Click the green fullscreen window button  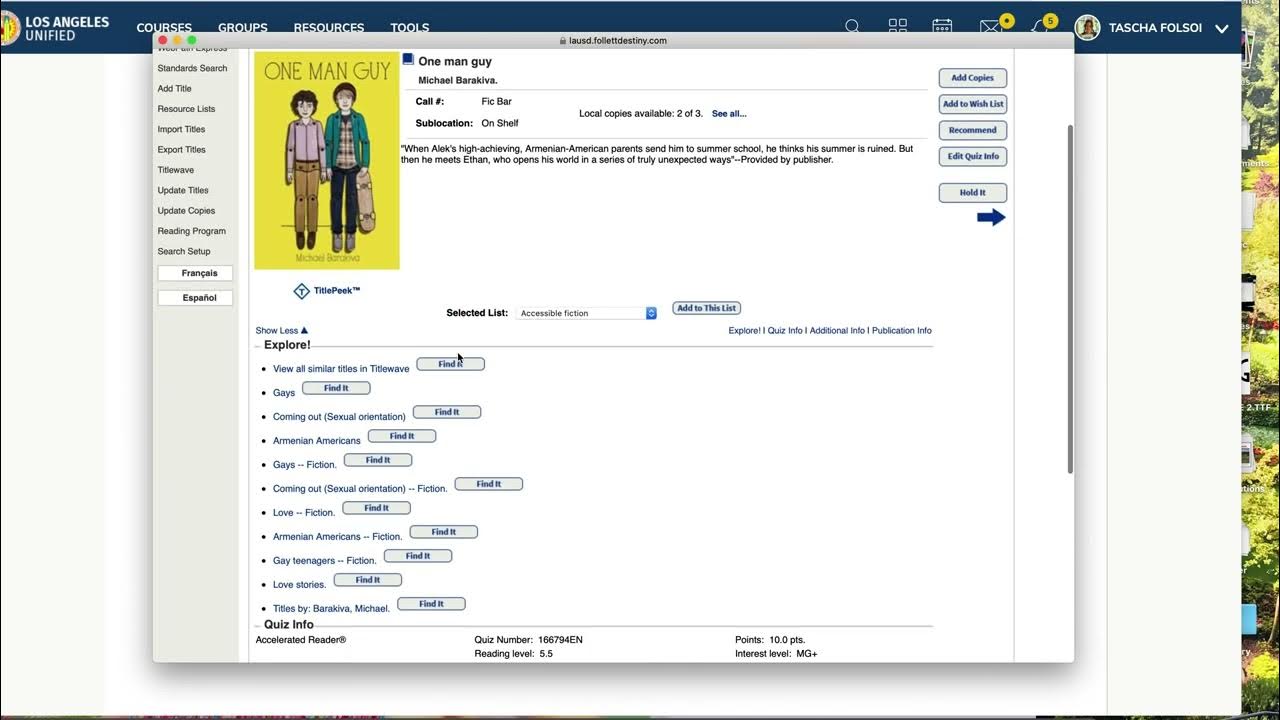click(192, 40)
